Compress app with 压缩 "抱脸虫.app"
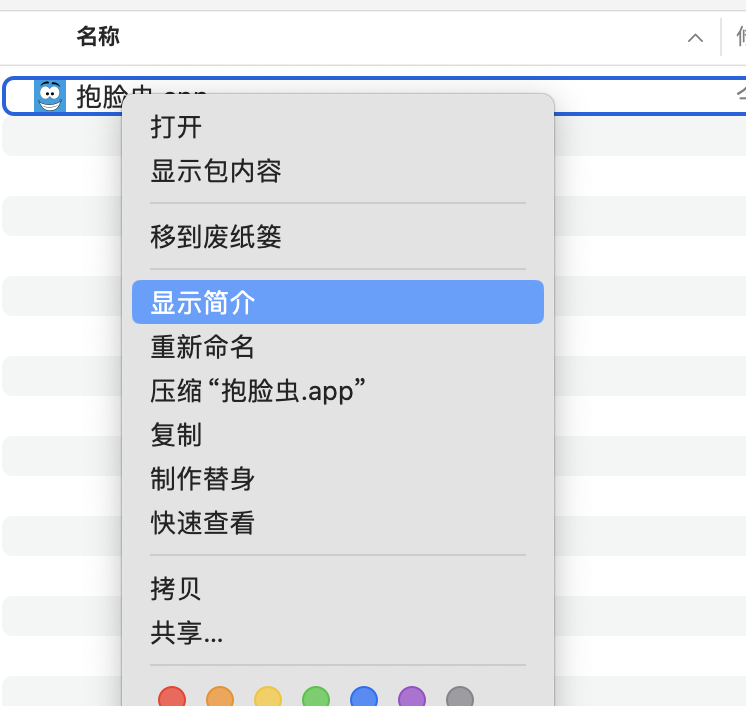 click(258, 391)
